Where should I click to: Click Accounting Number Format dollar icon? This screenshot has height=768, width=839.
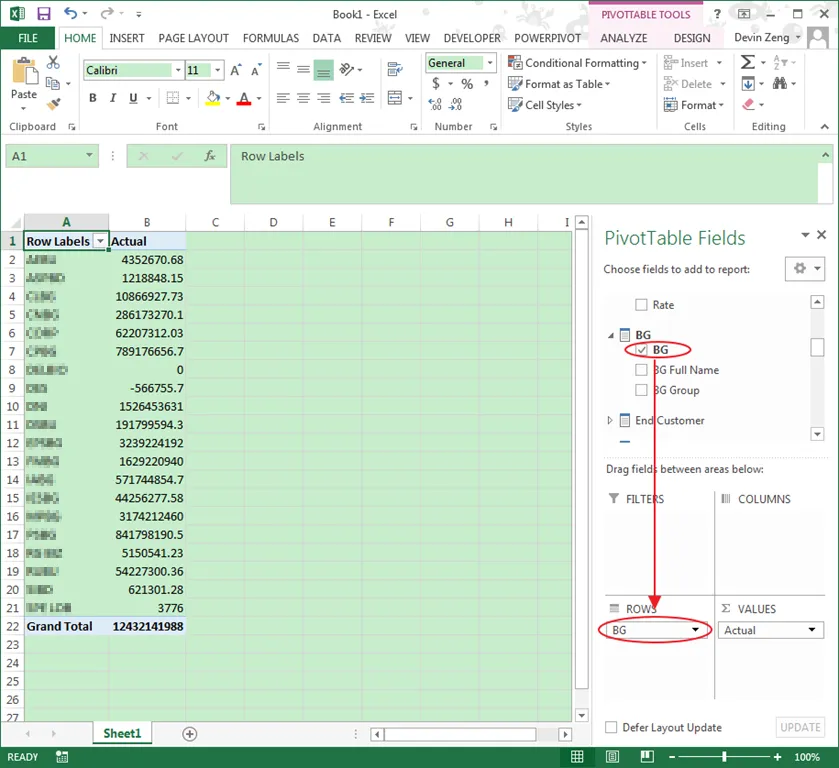tap(436, 83)
